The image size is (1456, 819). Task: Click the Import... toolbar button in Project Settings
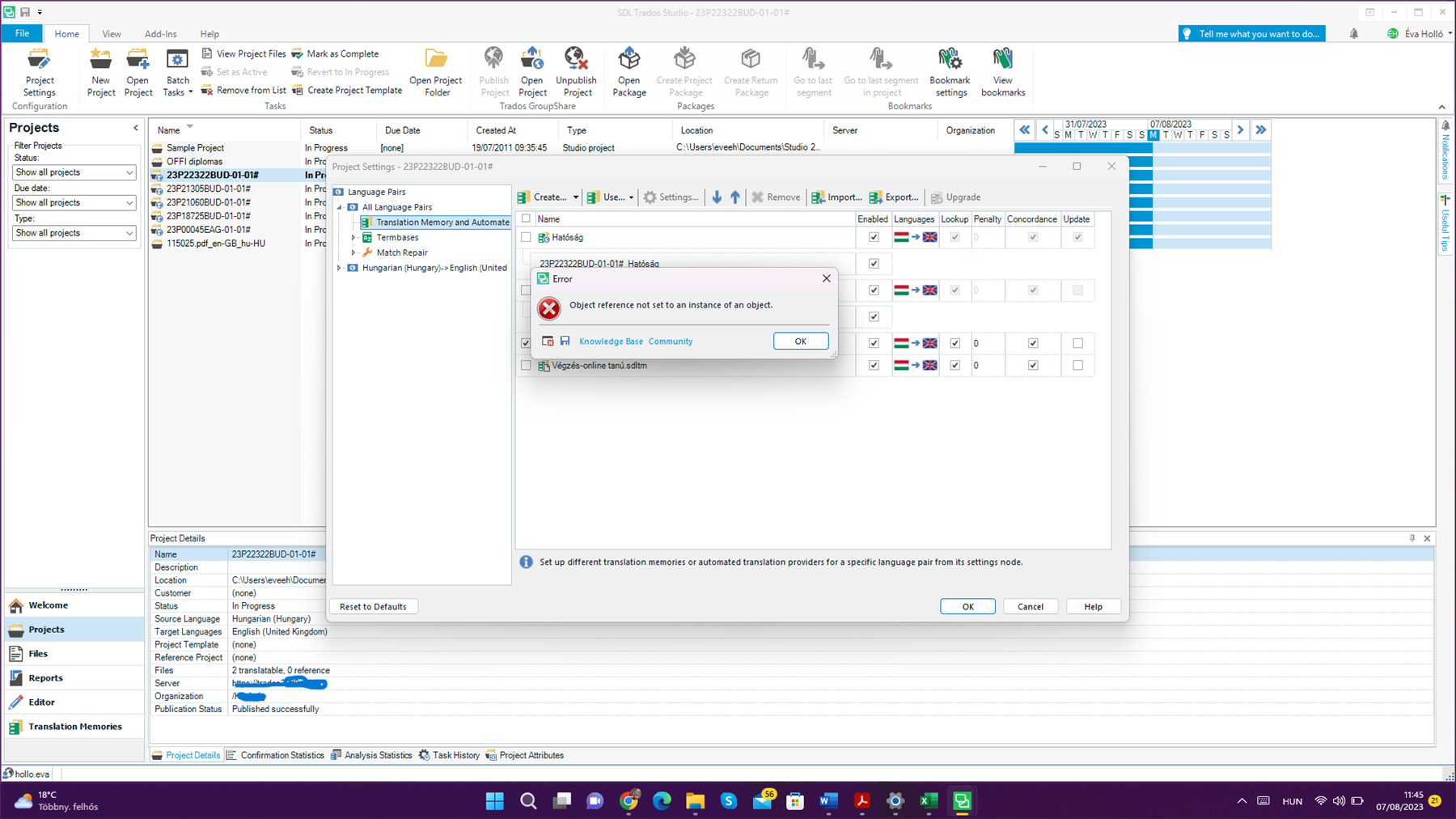[836, 197]
